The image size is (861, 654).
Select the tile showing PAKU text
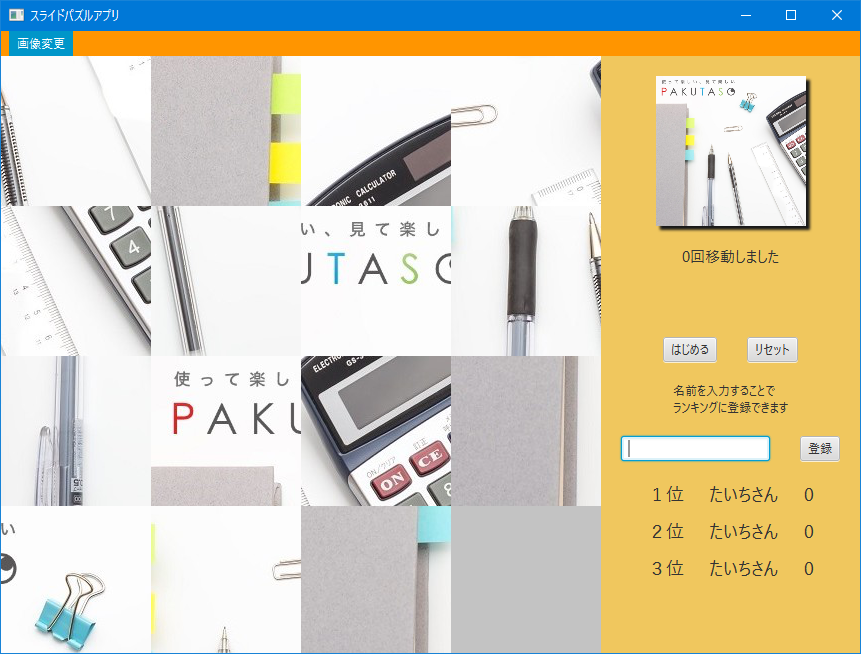(x=226, y=431)
